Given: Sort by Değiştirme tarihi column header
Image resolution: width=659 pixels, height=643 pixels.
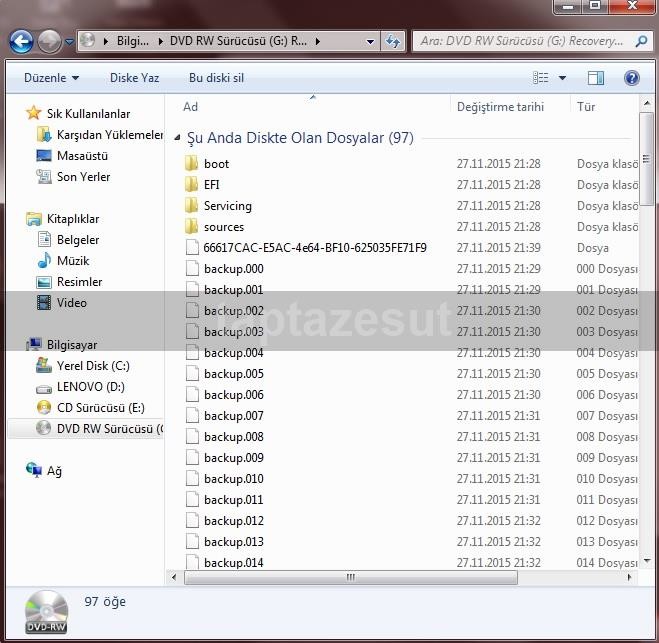Looking at the screenshot, I should (x=500, y=107).
